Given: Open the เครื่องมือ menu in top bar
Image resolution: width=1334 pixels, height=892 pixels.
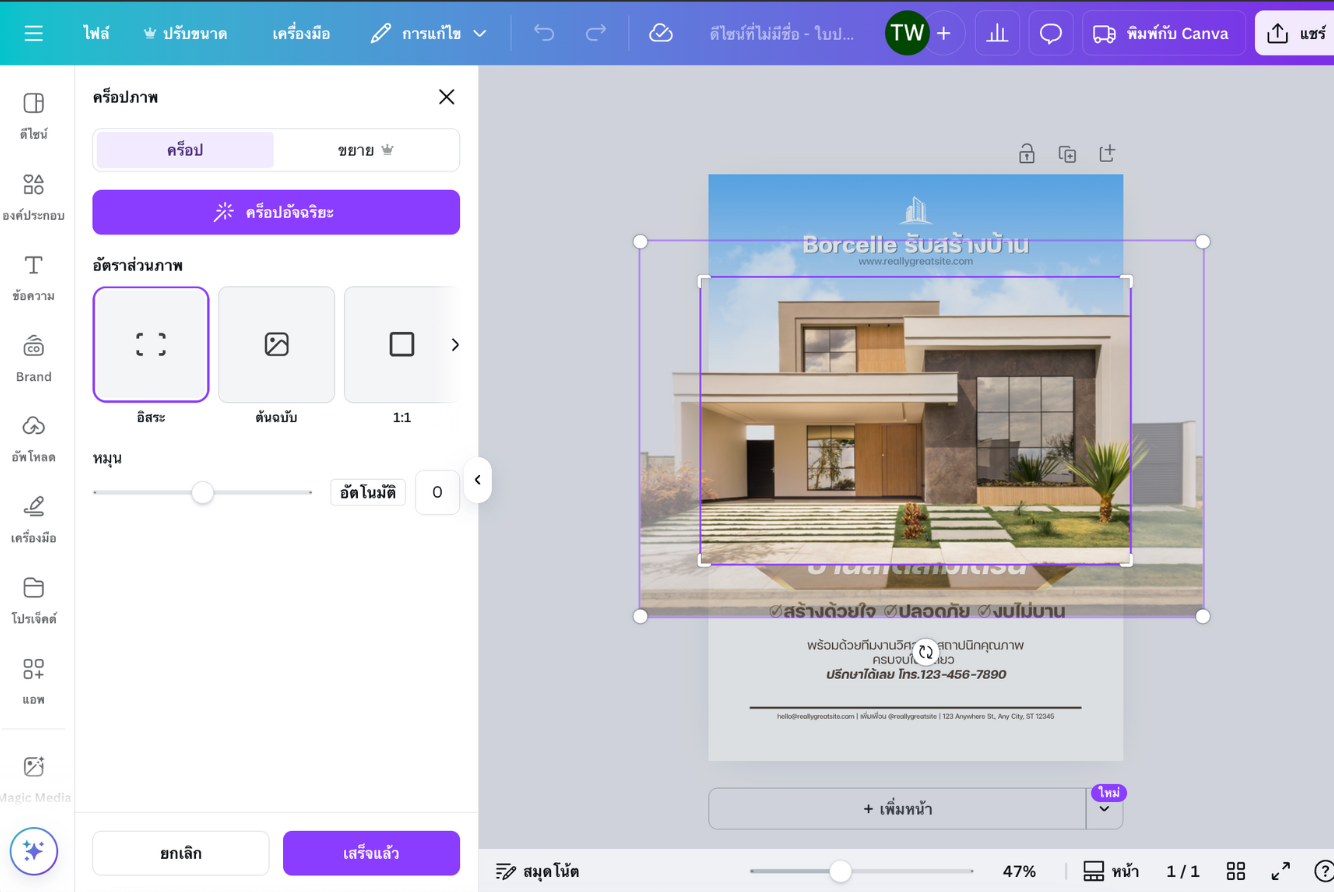Looking at the screenshot, I should pos(301,33).
